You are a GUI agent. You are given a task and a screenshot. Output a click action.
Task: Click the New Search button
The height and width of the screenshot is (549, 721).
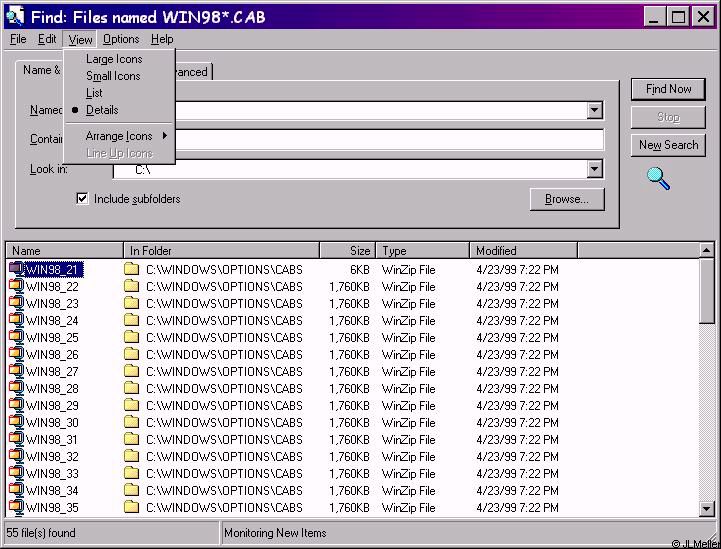(x=668, y=145)
